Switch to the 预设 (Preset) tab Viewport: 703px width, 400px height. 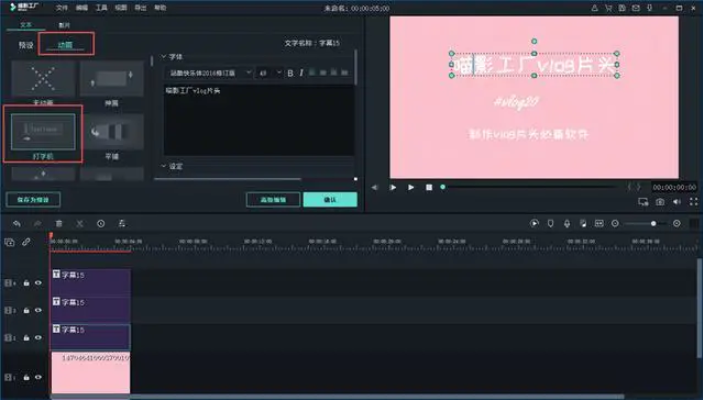26,44
